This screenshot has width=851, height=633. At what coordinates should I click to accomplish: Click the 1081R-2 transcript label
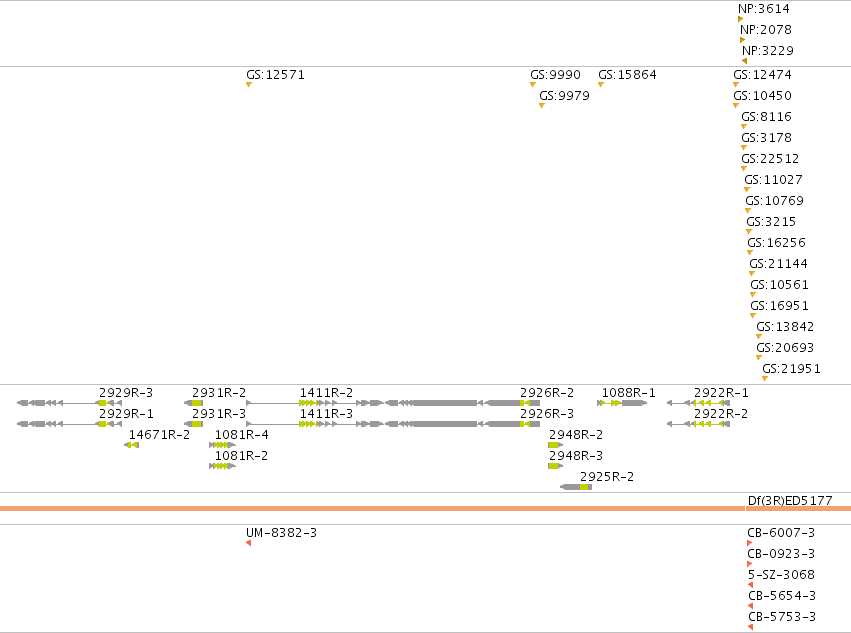coord(242,457)
